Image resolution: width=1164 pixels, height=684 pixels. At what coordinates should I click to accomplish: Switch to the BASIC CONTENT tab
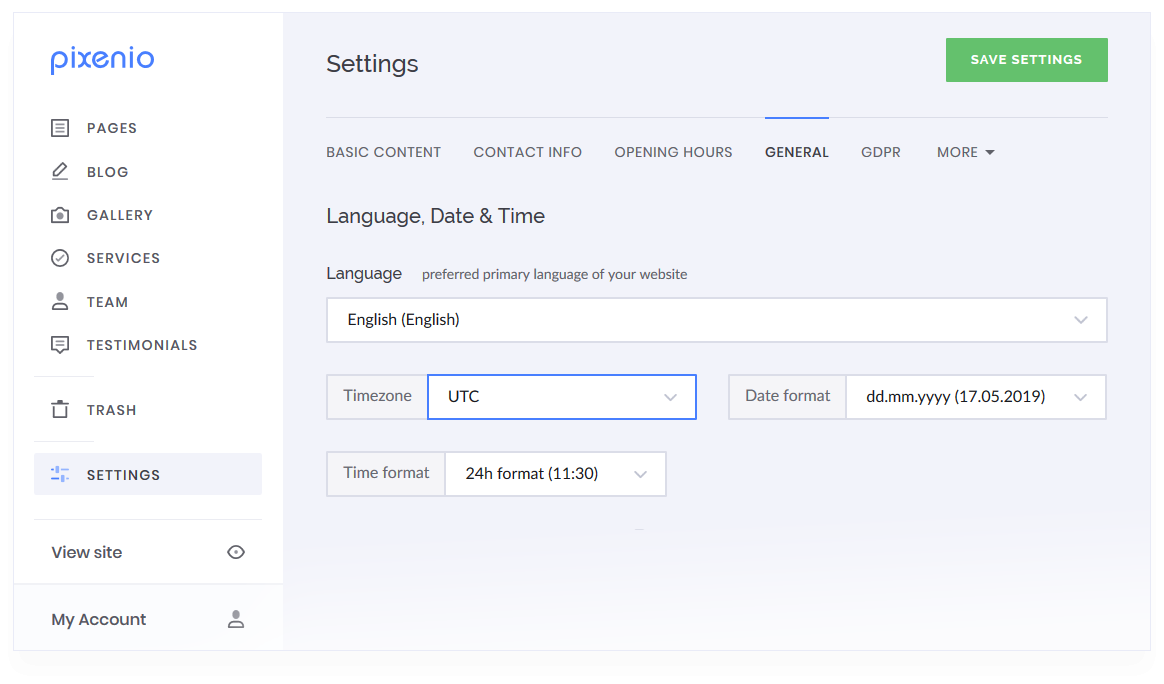tap(384, 152)
